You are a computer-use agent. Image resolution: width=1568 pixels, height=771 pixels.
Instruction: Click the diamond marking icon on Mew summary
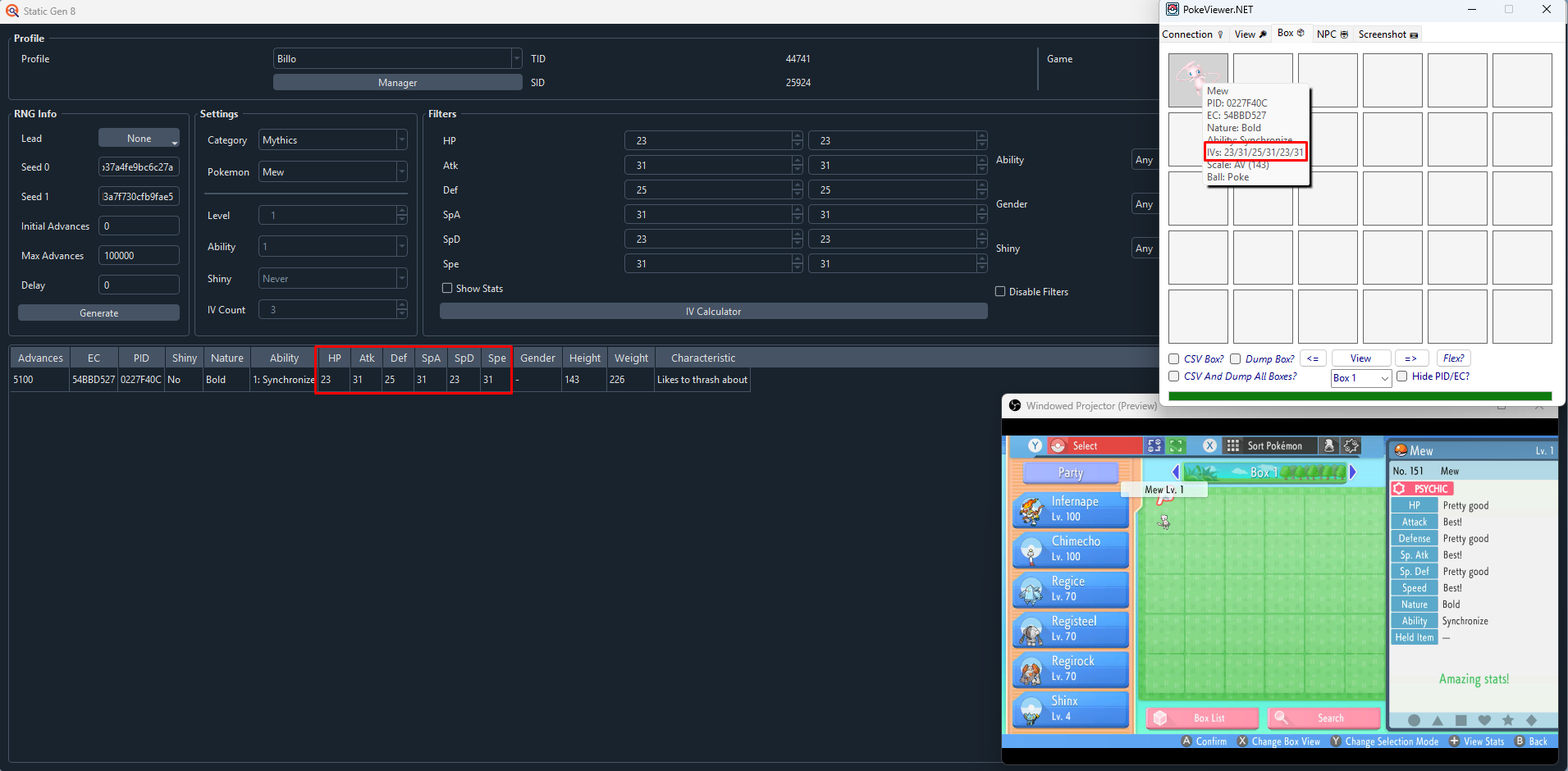(x=1532, y=720)
